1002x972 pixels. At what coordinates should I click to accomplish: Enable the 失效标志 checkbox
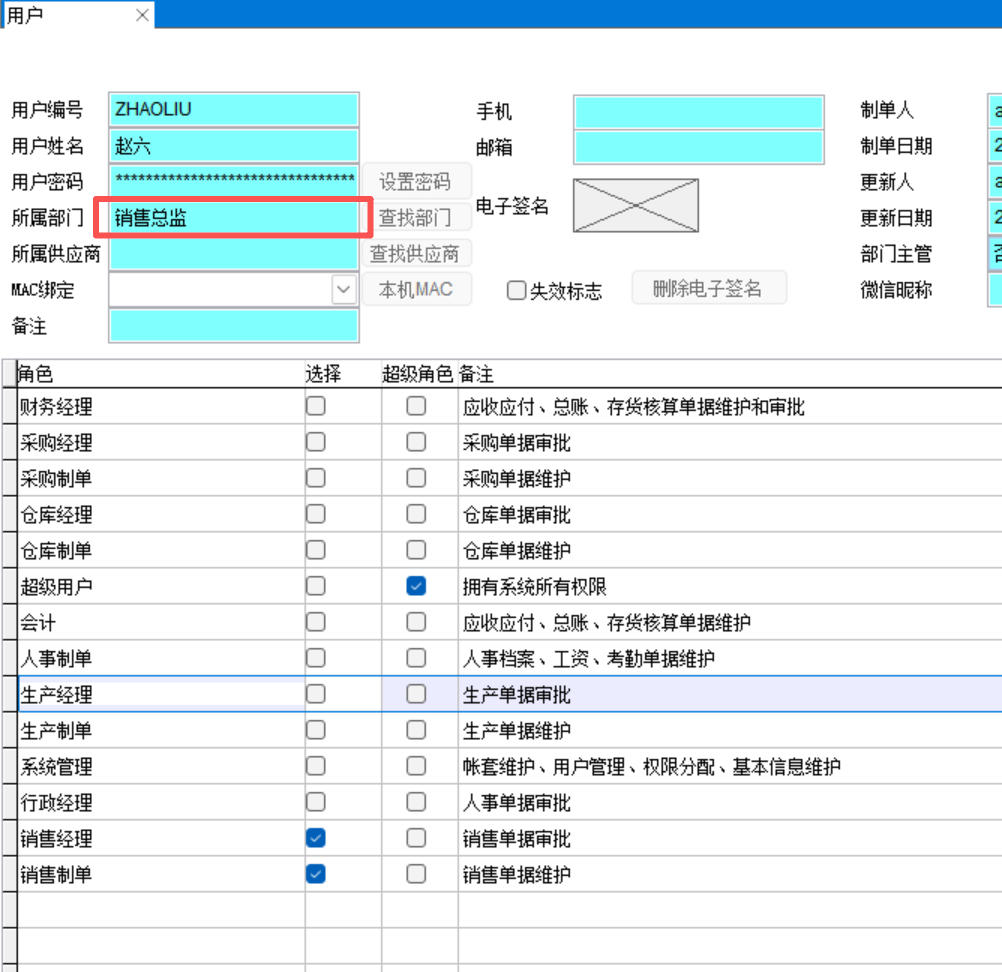[517, 291]
